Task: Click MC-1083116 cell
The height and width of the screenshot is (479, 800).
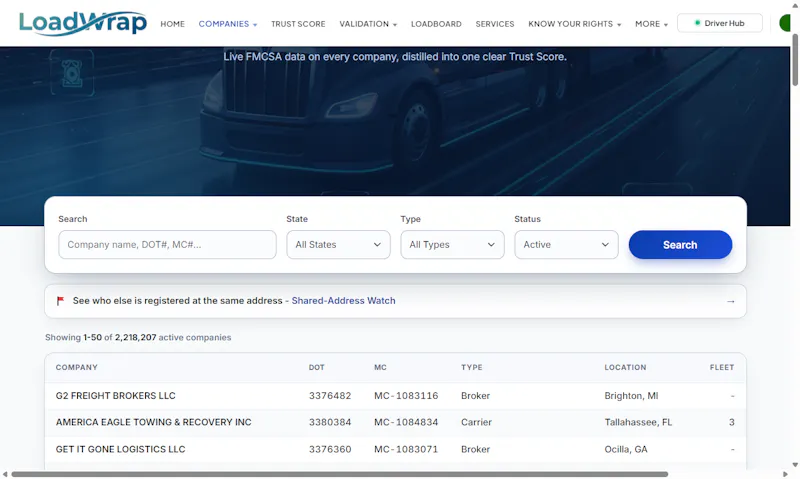Action: [406, 396]
